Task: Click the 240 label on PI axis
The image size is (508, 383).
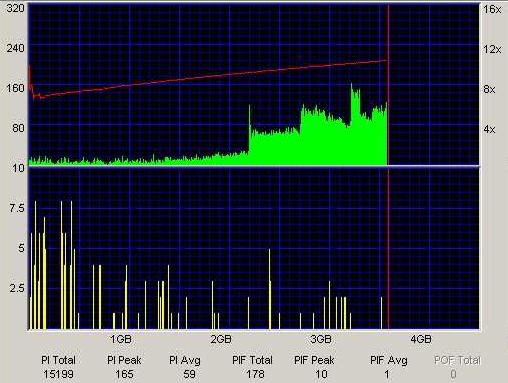Action: click(15, 48)
